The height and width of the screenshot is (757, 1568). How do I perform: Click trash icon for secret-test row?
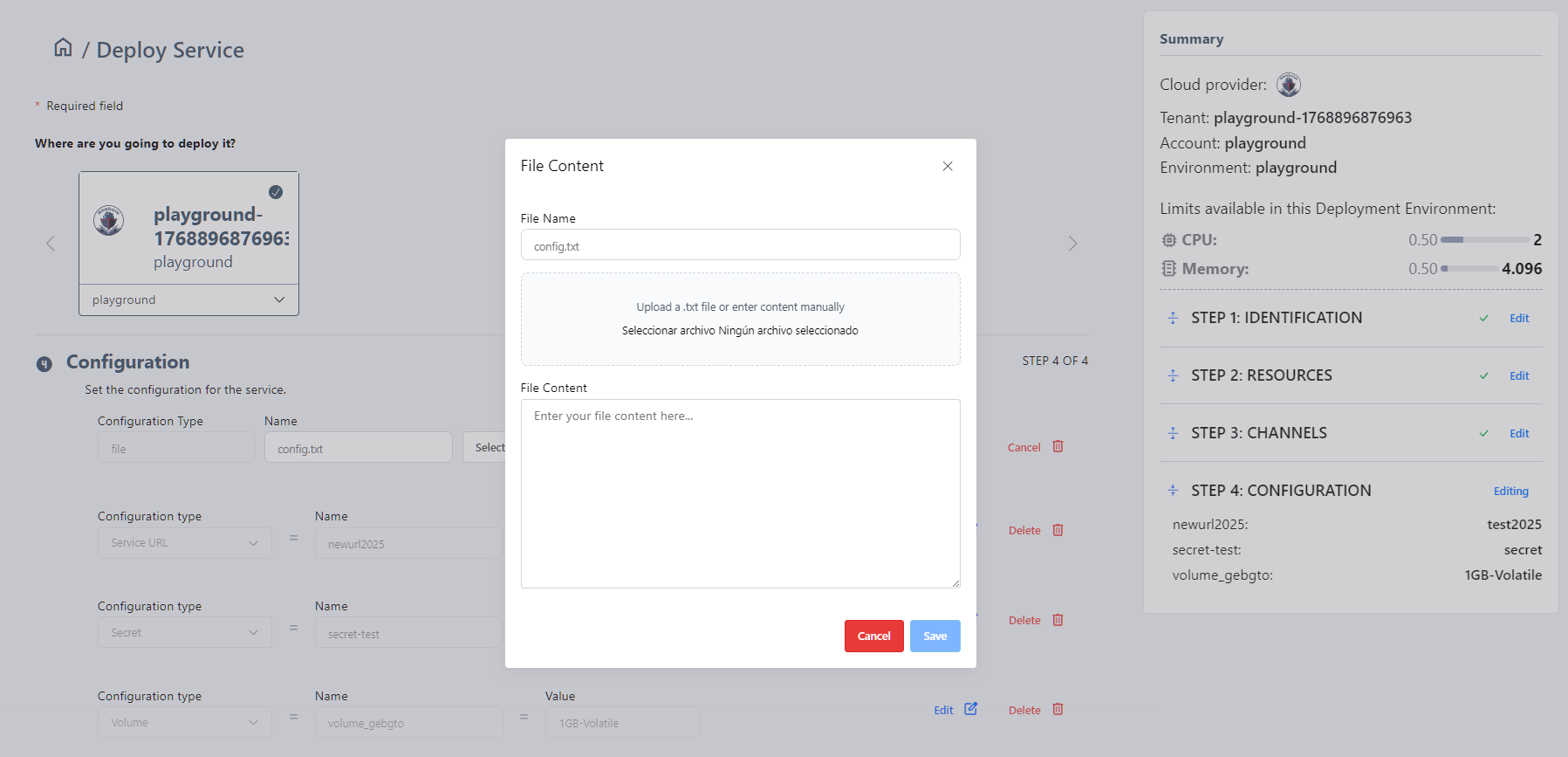(1058, 620)
